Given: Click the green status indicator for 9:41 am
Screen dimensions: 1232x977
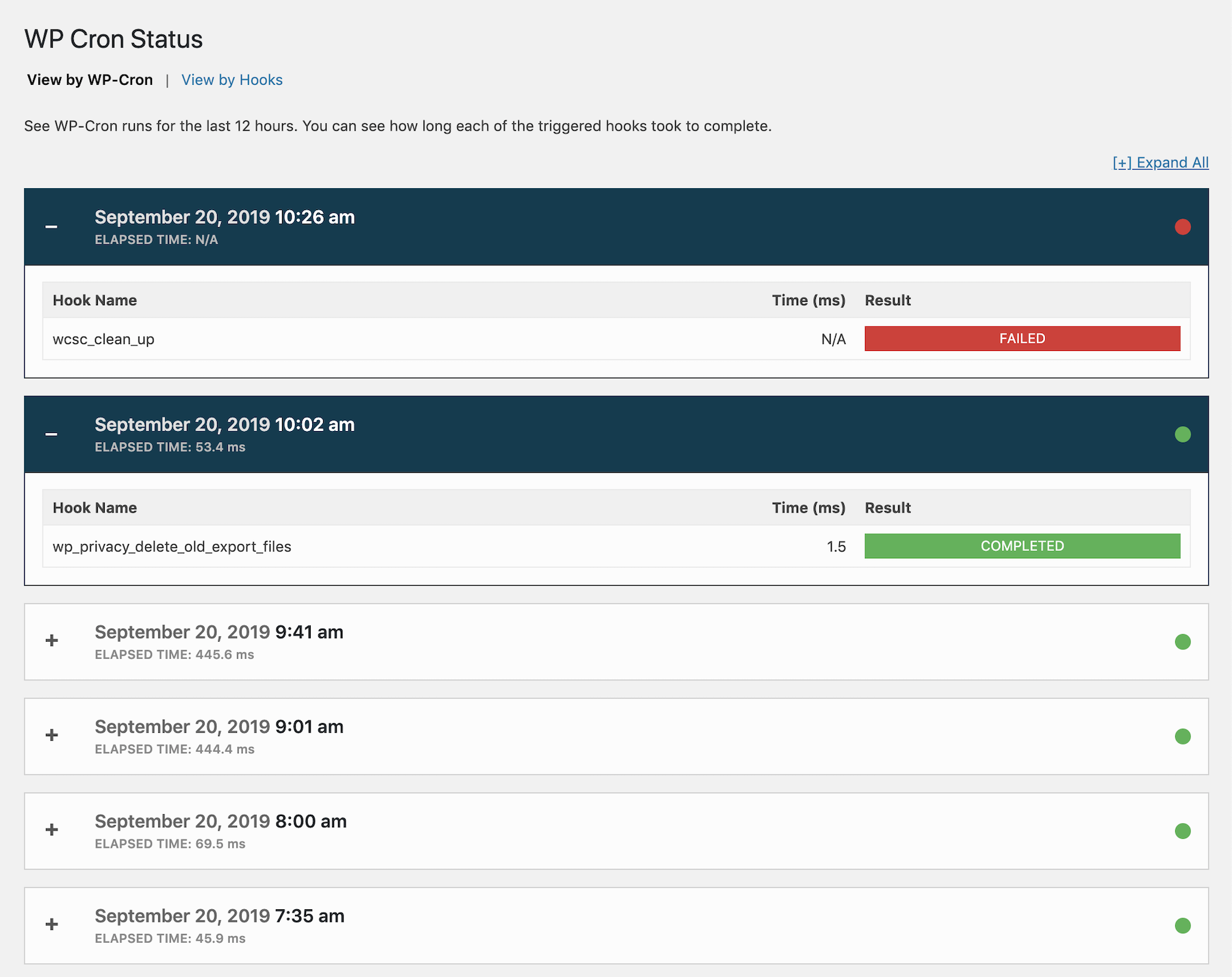Looking at the screenshot, I should pos(1183,641).
